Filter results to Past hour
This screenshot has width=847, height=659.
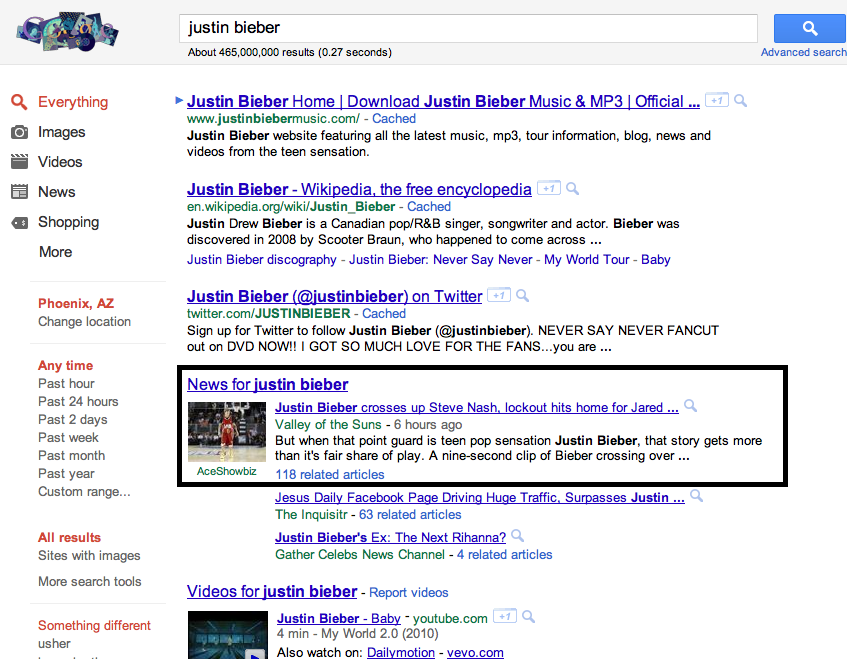click(x=66, y=384)
